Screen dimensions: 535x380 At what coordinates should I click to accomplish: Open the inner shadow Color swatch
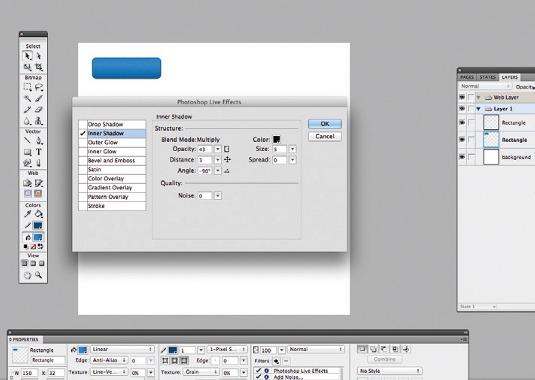(x=276, y=139)
